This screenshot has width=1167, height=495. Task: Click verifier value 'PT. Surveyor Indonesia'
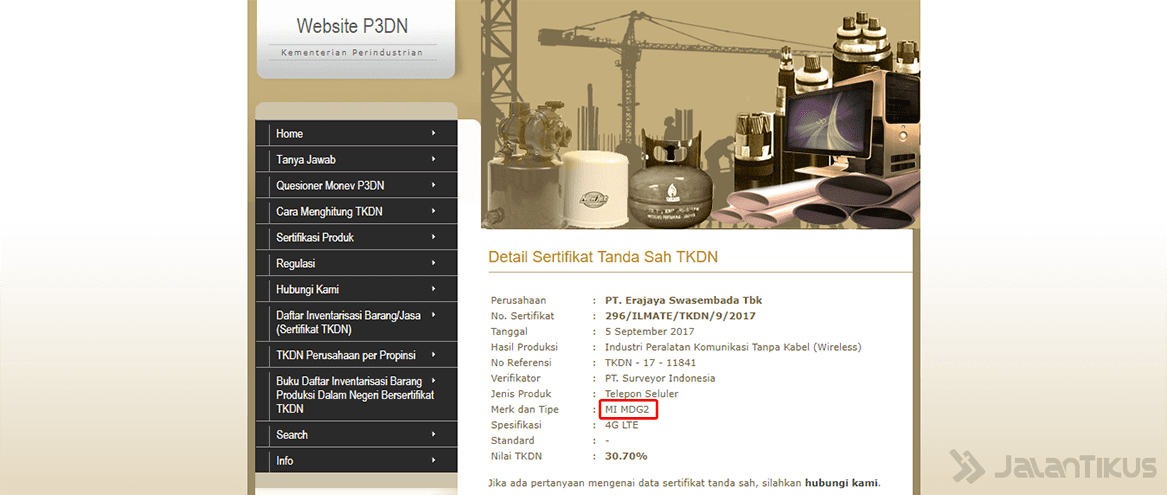(660, 378)
